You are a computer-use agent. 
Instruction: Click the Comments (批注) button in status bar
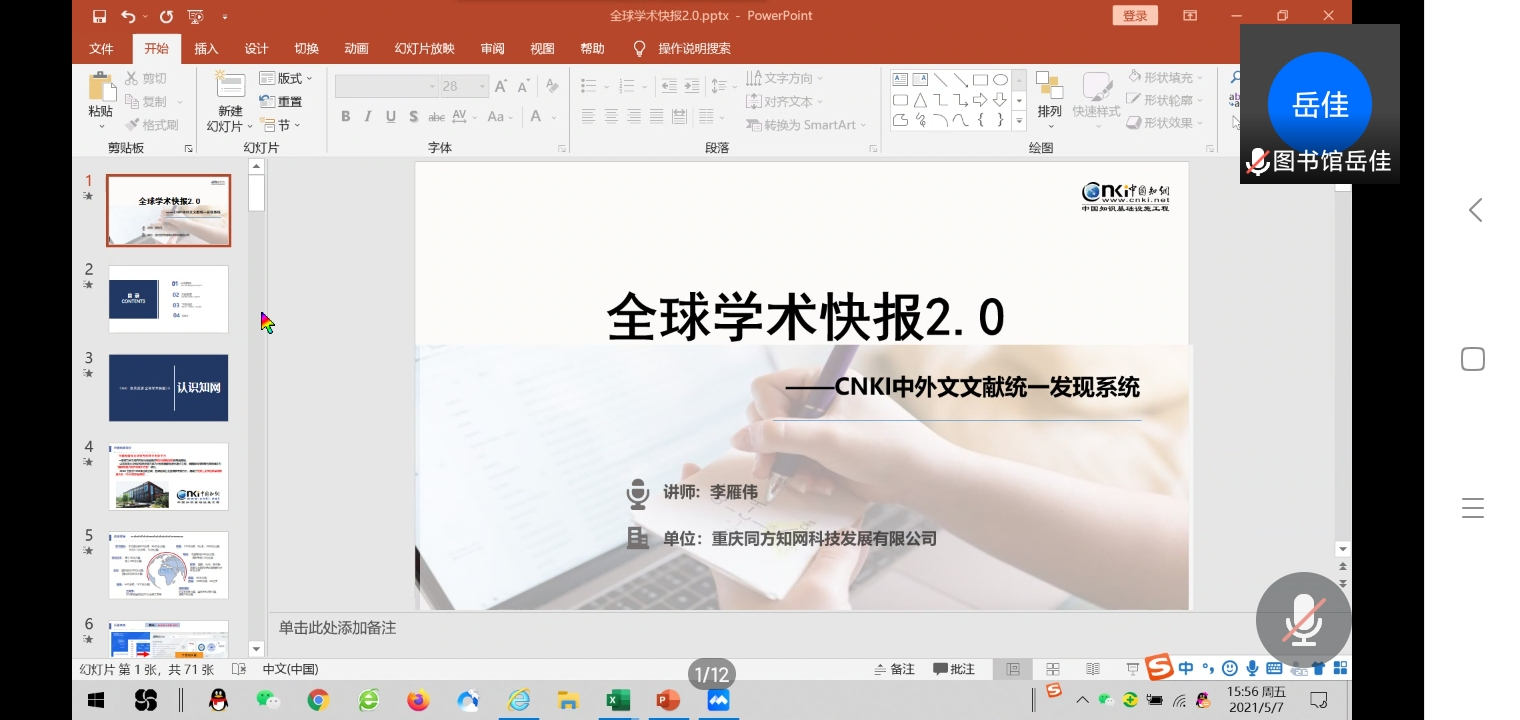point(954,669)
